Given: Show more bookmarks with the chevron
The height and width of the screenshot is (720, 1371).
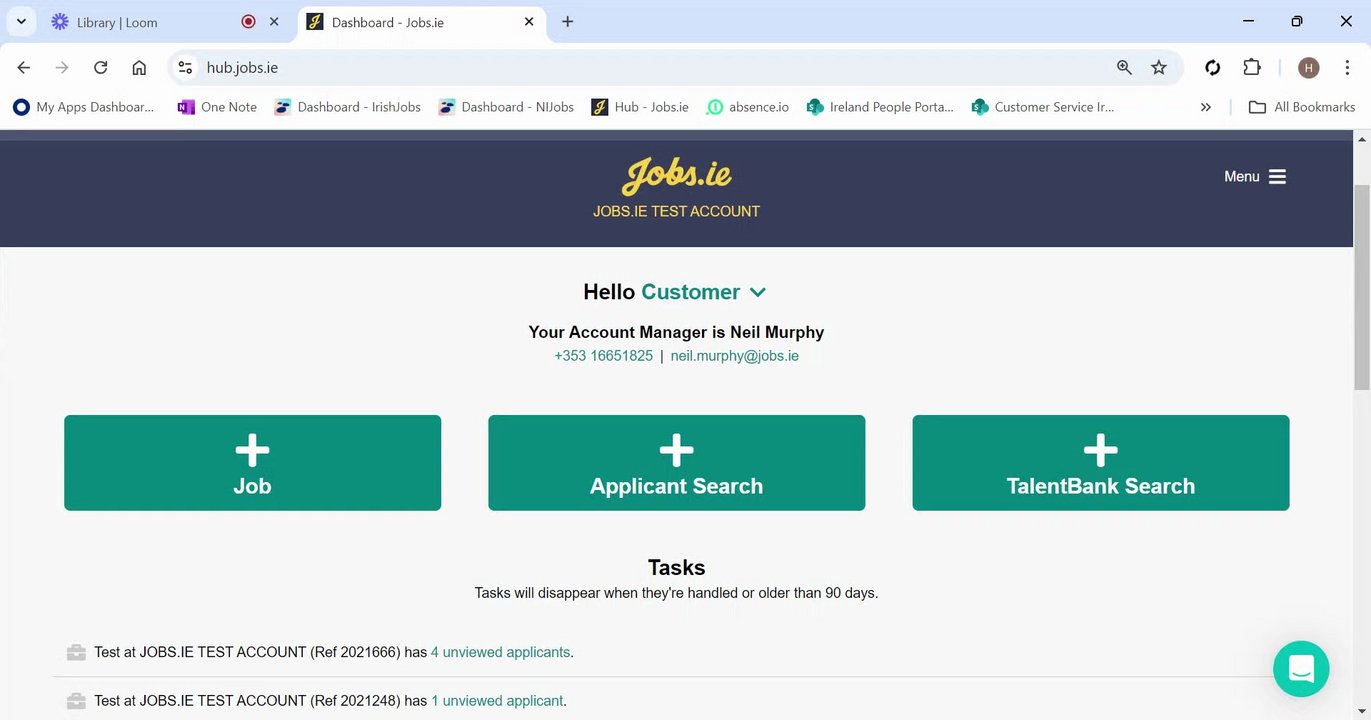Looking at the screenshot, I should [x=1206, y=107].
